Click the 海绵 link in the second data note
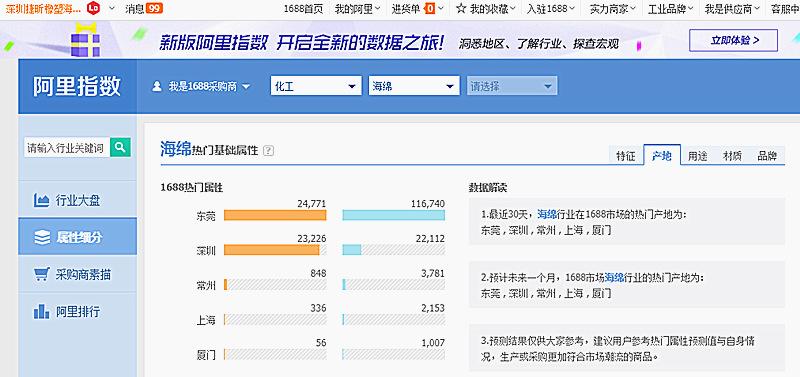800x377 pixels. click(x=614, y=278)
